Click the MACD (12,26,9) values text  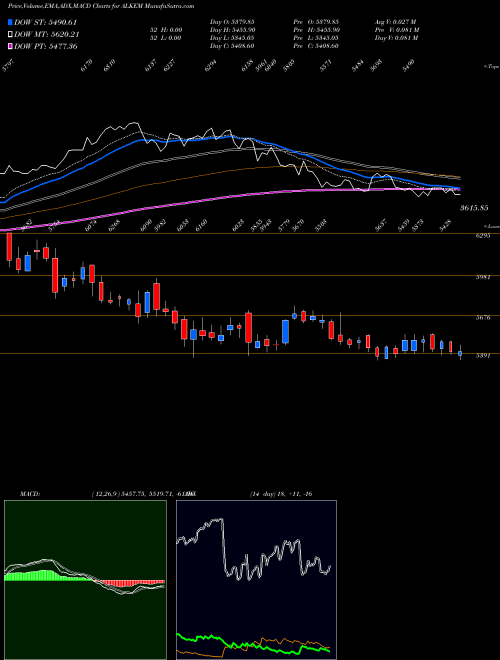click(143, 494)
